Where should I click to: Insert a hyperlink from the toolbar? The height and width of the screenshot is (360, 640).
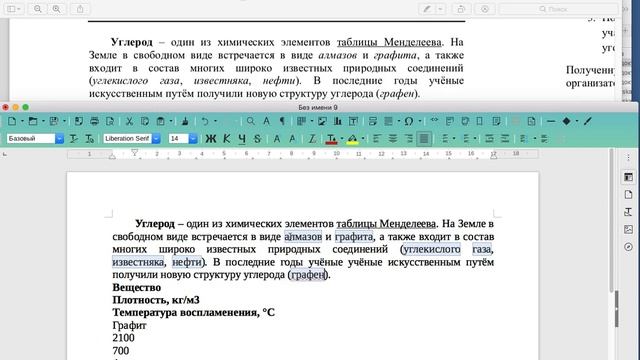[434, 120]
